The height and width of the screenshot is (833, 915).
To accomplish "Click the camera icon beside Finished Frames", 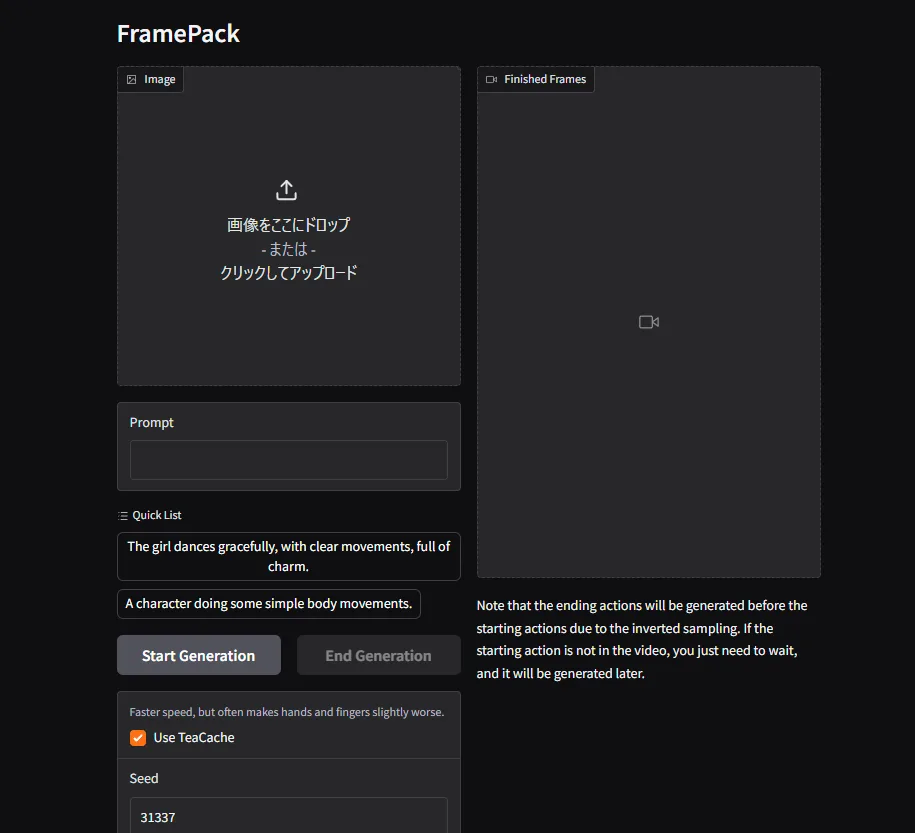I will 491,79.
